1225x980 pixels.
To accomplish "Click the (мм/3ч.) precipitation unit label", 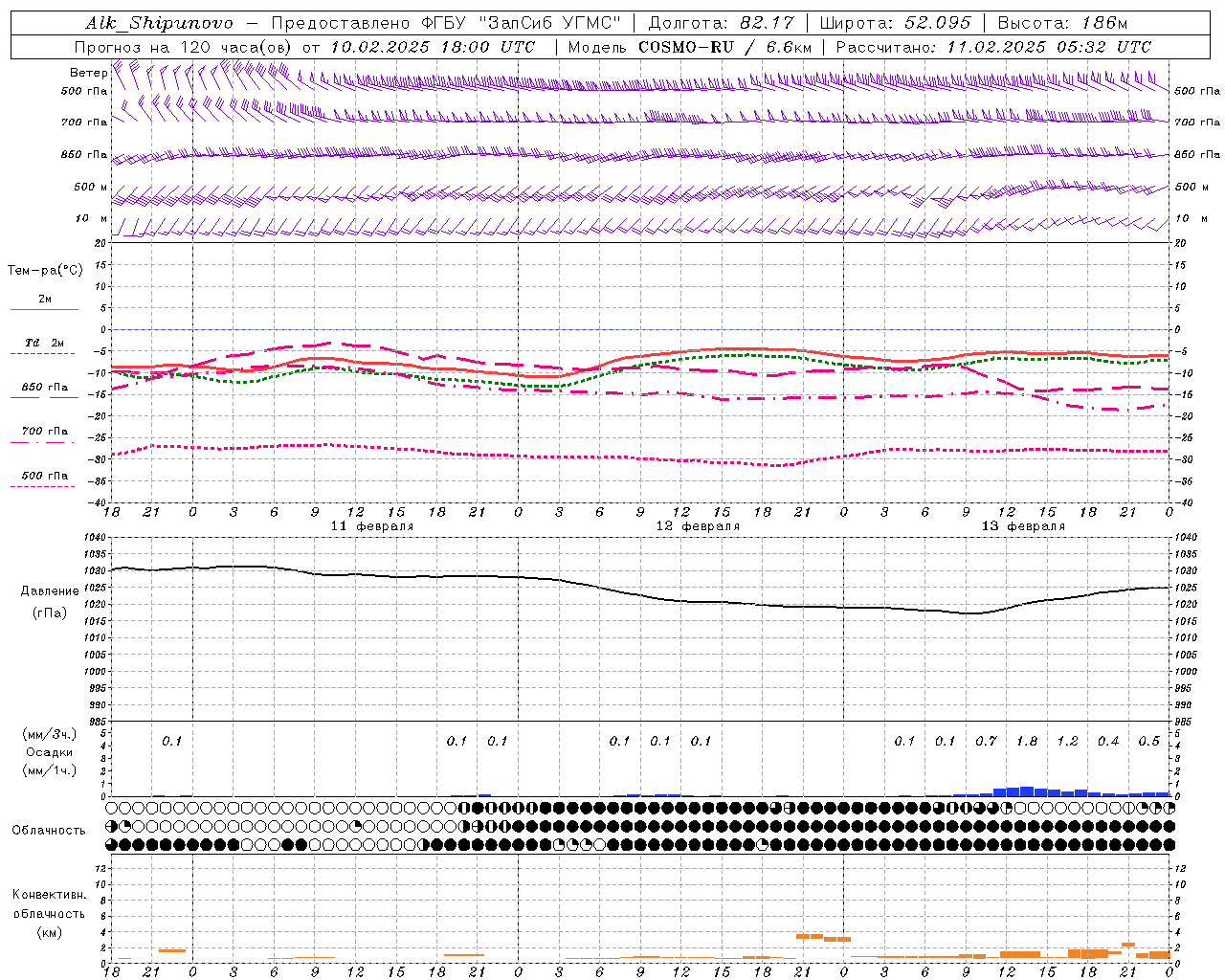I will (50, 734).
